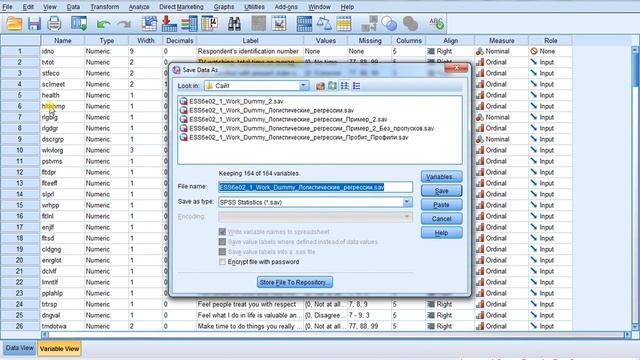Weight cases with the scales icon
The width and height of the screenshot is (640, 360).
click(324, 24)
